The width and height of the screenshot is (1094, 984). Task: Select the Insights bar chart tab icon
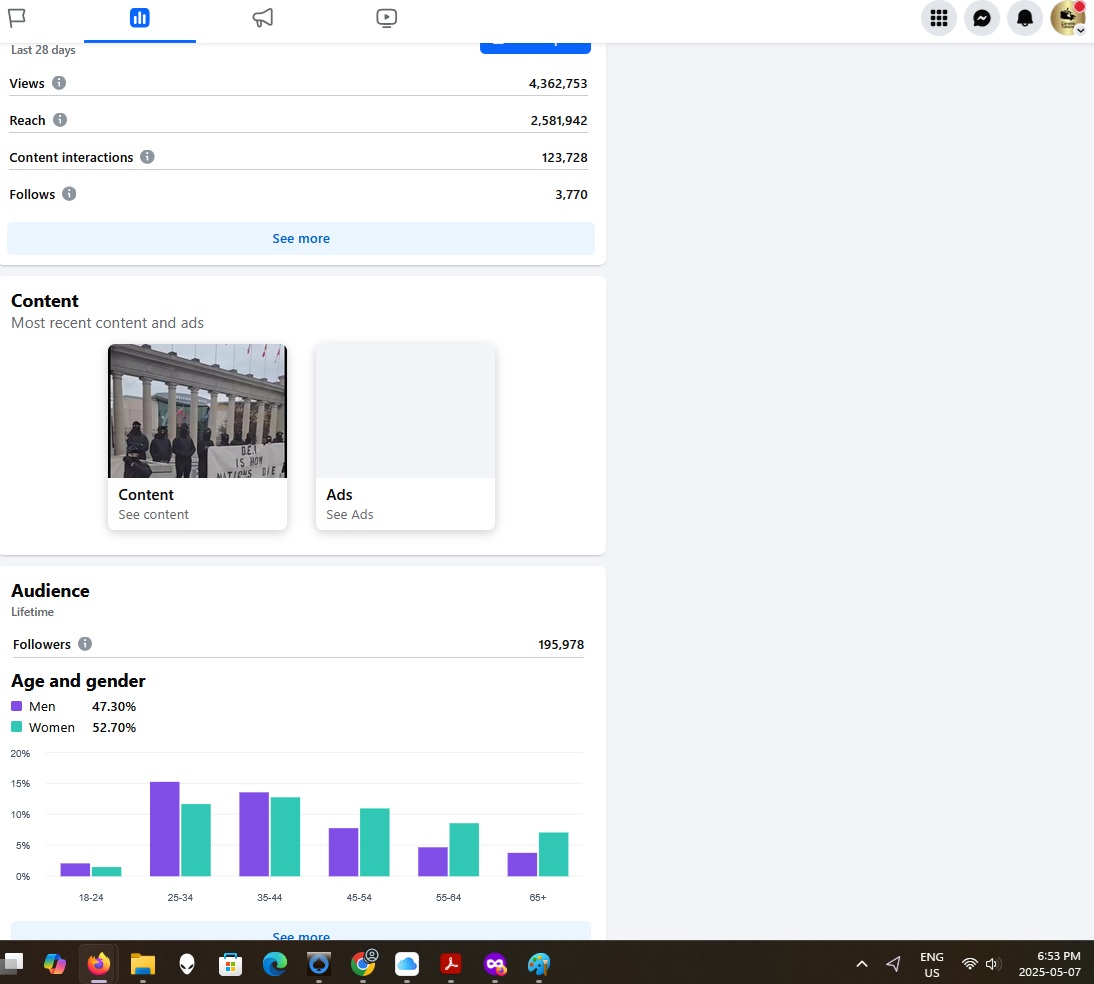tap(140, 17)
